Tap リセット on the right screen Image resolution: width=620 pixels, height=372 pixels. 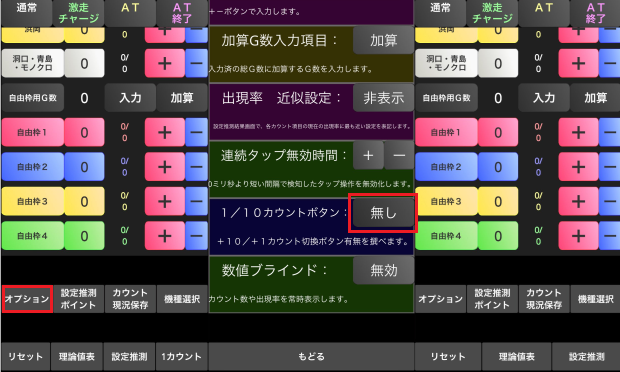(448, 357)
